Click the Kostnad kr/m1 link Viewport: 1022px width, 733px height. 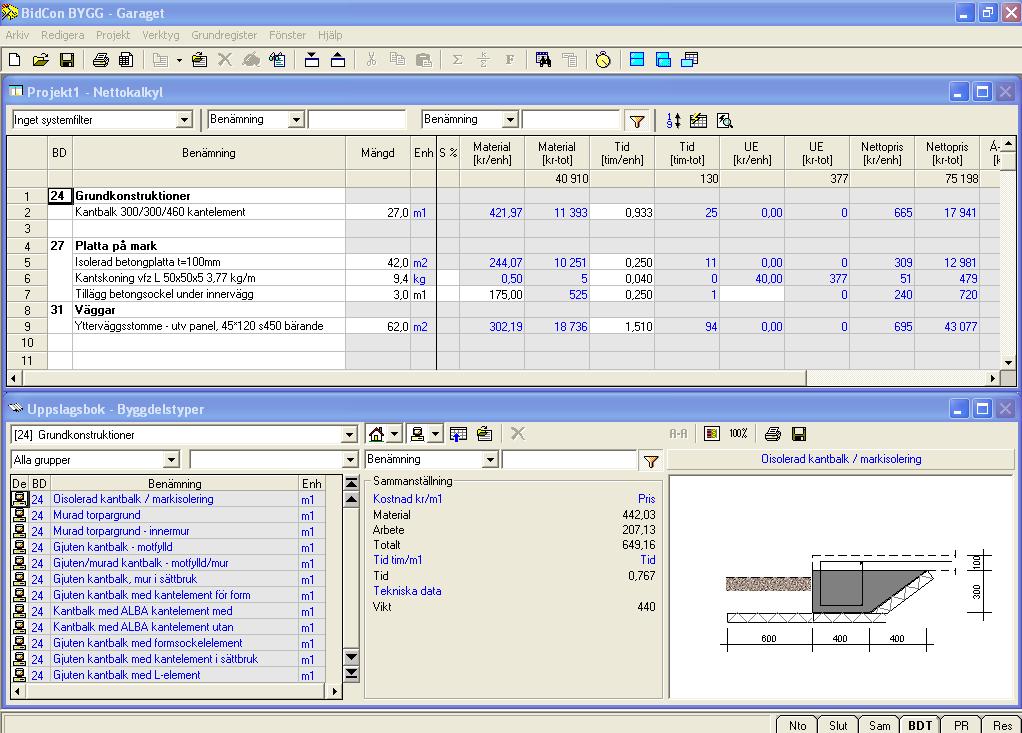coord(407,499)
